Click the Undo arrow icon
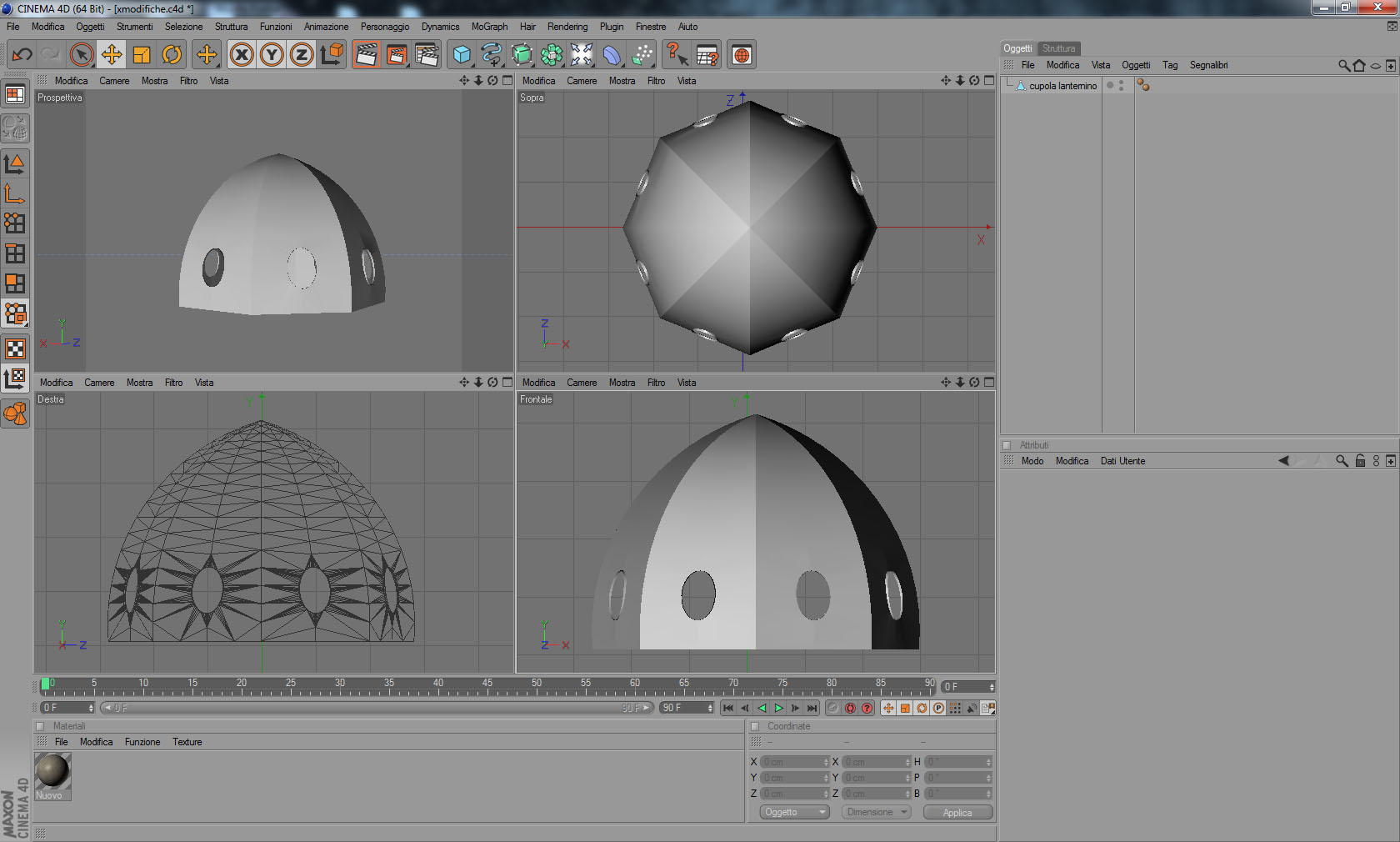The height and width of the screenshot is (842, 1400). [x=22, y=55]
